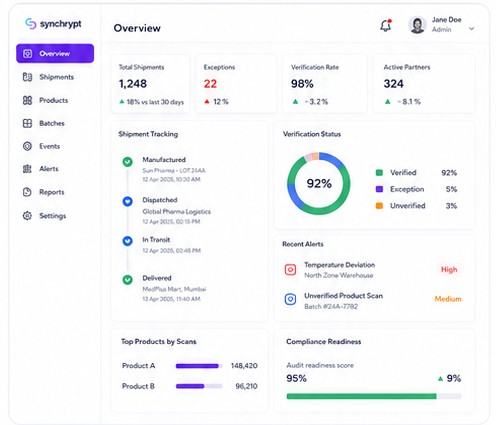Viewport: 496px width, 425px height.
Task: Click the Product A scan bar
Action: click(199, 366)
